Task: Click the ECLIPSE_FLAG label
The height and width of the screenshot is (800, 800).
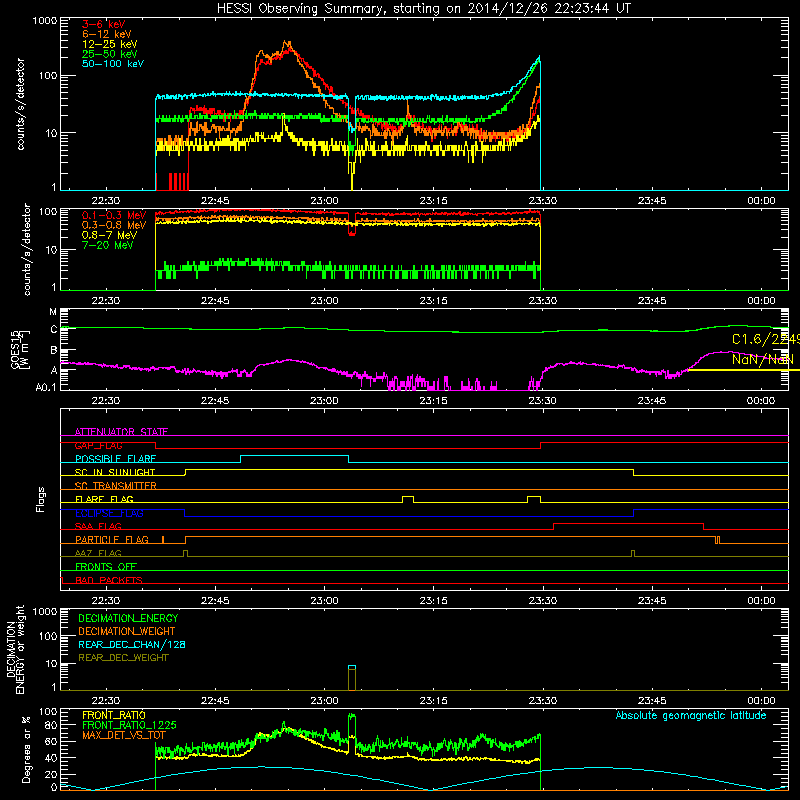Action: tap(109, 513)
